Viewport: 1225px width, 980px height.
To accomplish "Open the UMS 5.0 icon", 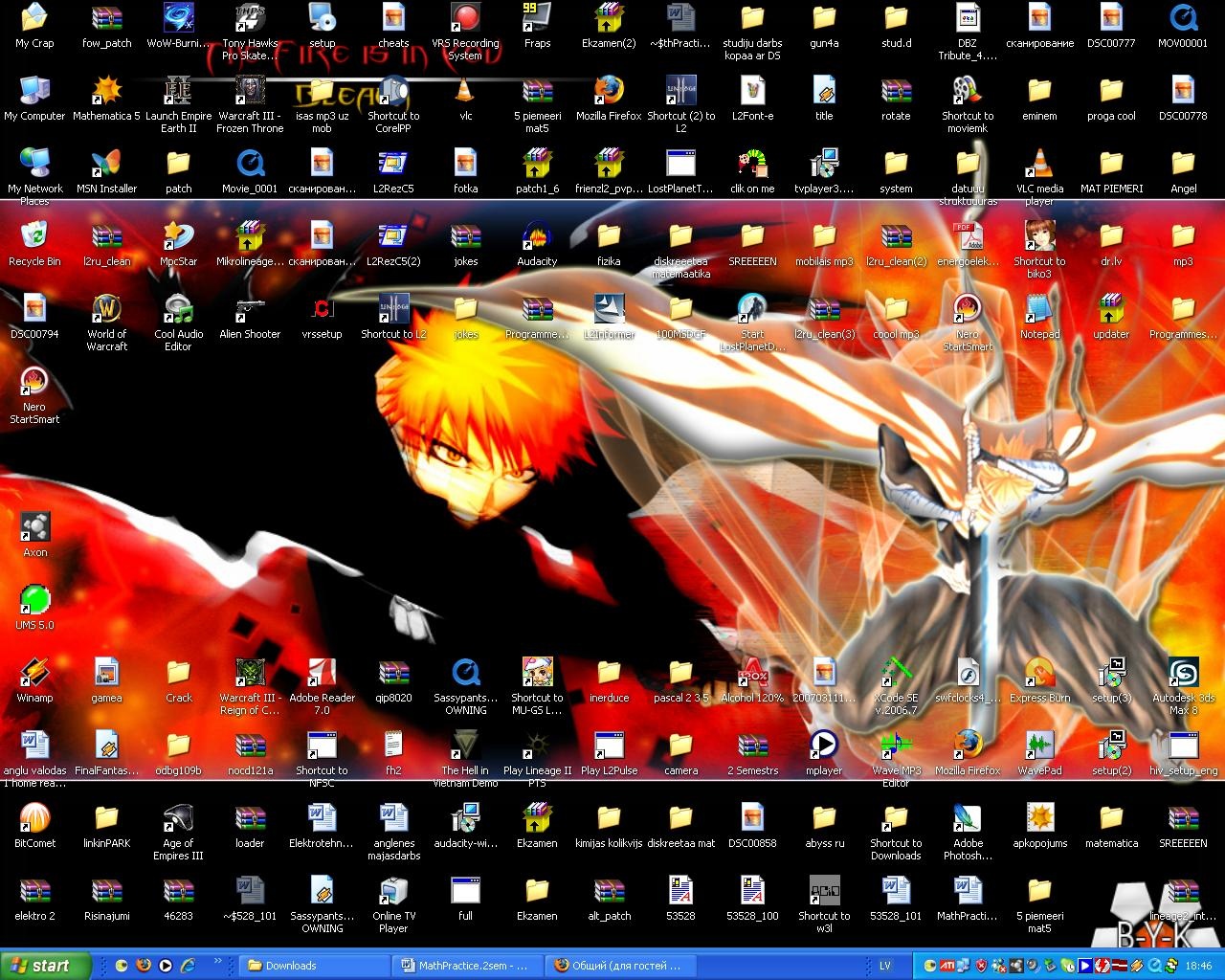I will [34, 600].
